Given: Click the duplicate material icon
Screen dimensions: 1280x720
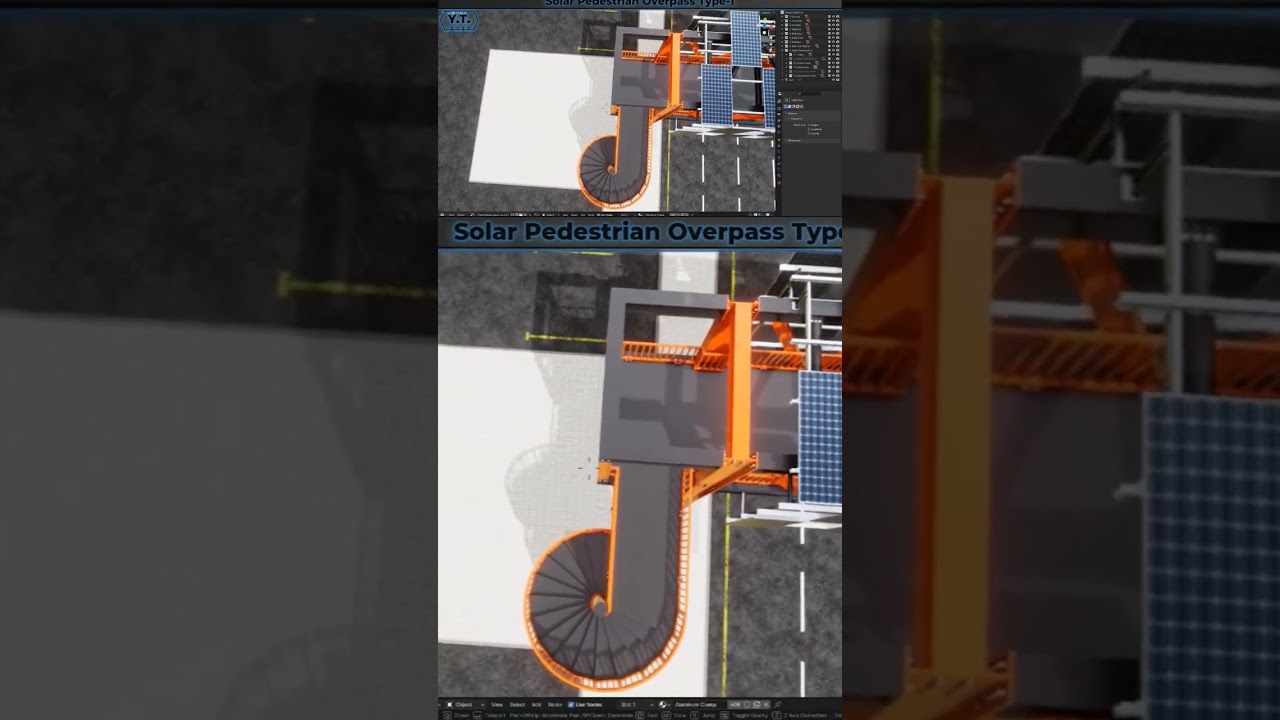Looking at the screenshot, I should tap(757, 705).
